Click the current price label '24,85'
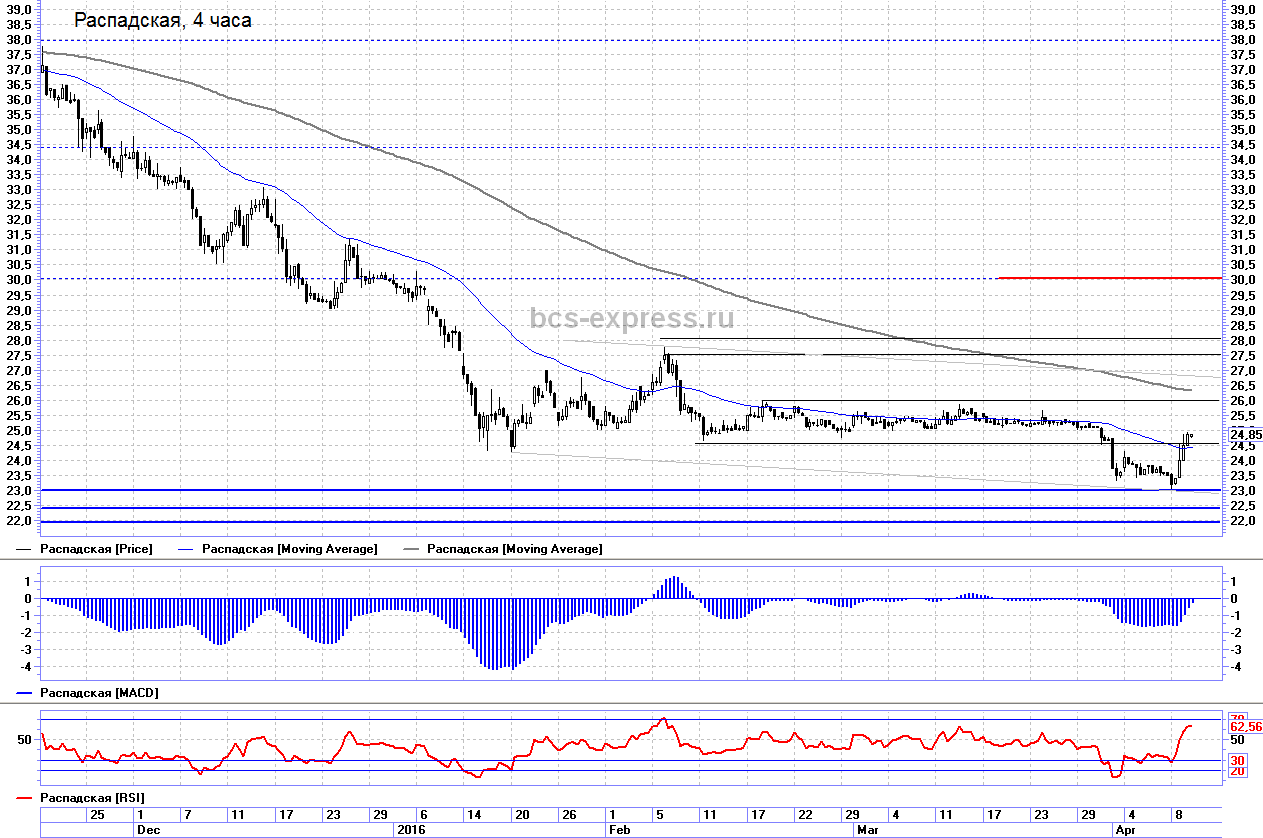The width and height of the screenshot is (1263, 838). point(1246,435)
